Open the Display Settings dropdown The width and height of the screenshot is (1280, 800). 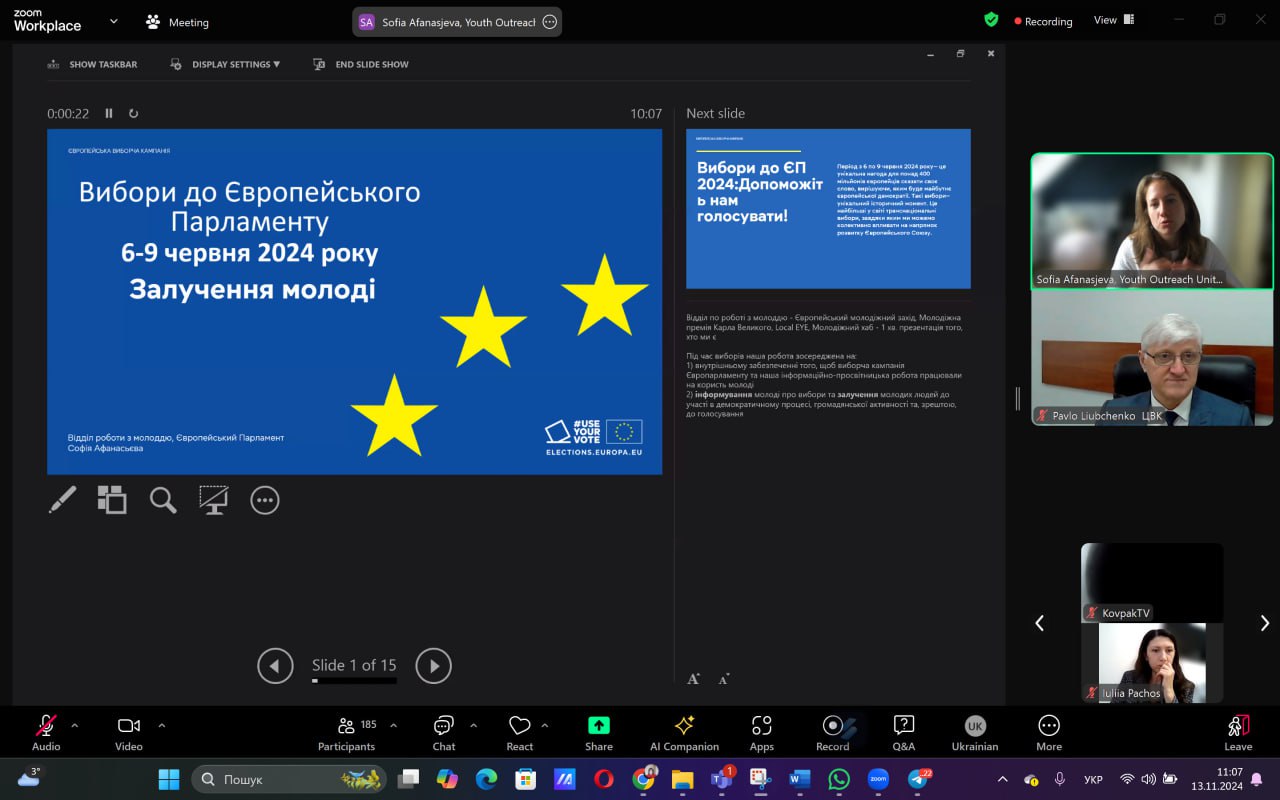click(236, 64)
